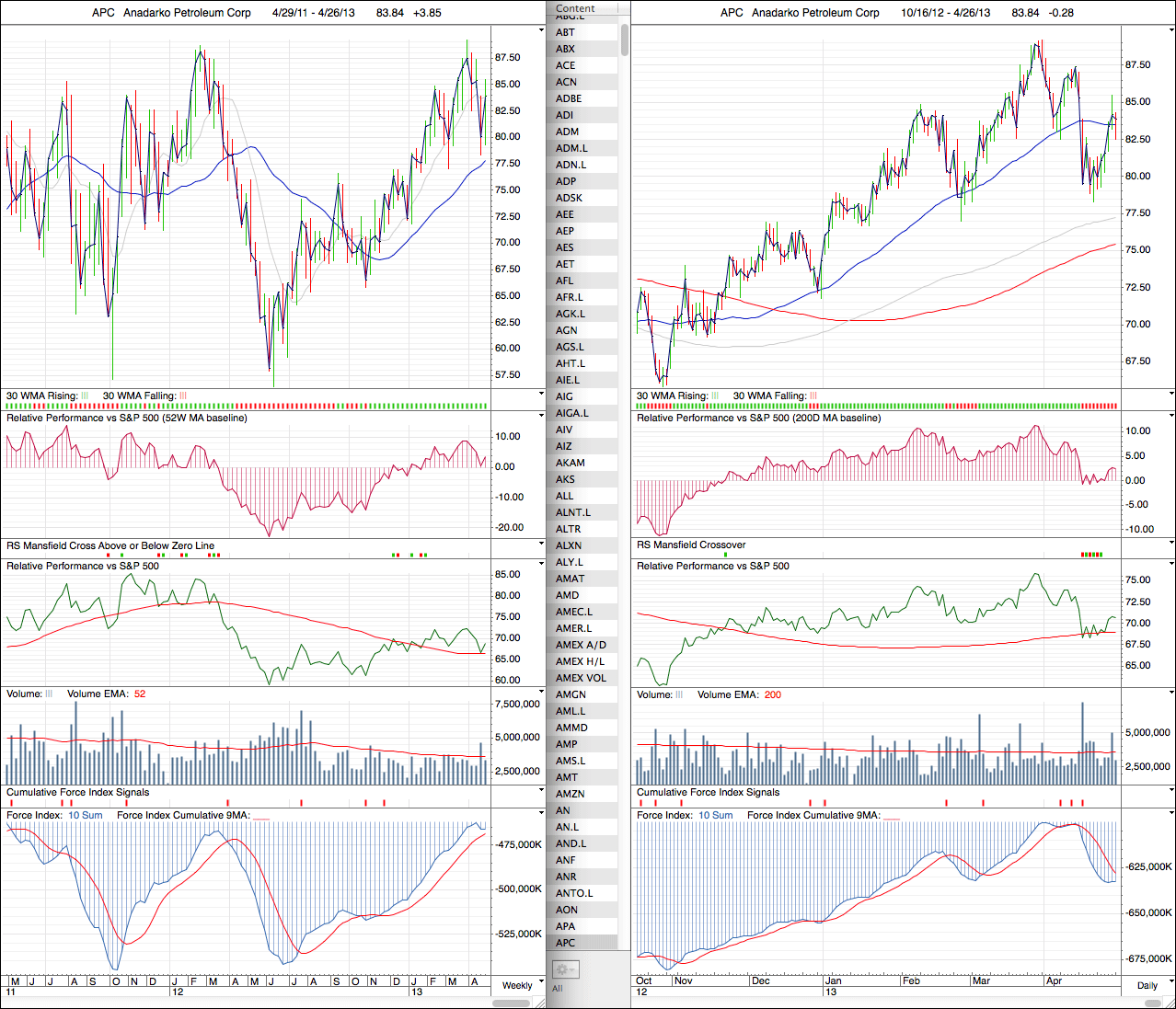The image size is (1176, 1009).
Task: Select AMZN in the symbol list
Action: 571,794
